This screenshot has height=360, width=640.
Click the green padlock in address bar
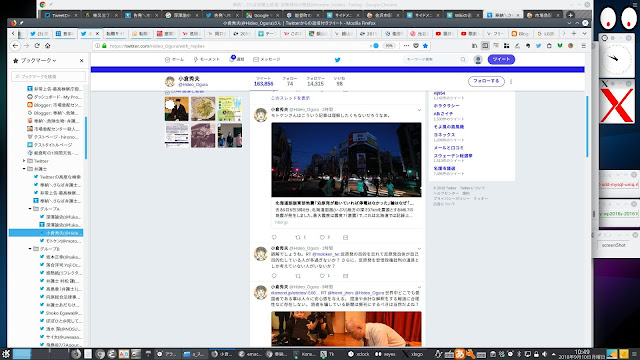[104, 46]
